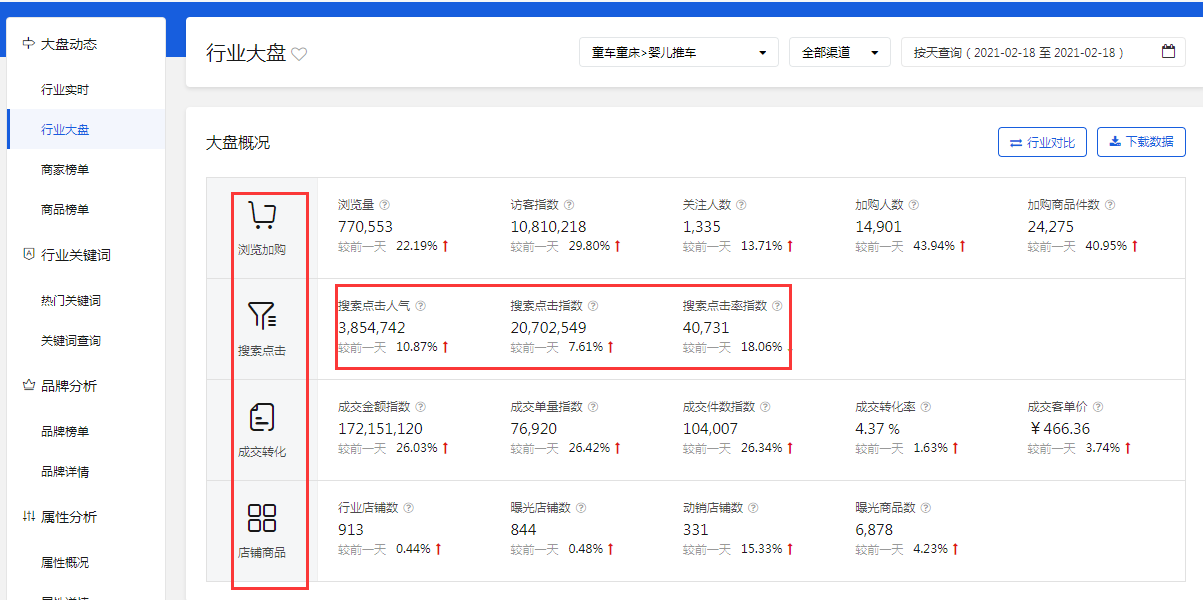Click the 成交客单价 value ￥466.36

pos(1058,428)
